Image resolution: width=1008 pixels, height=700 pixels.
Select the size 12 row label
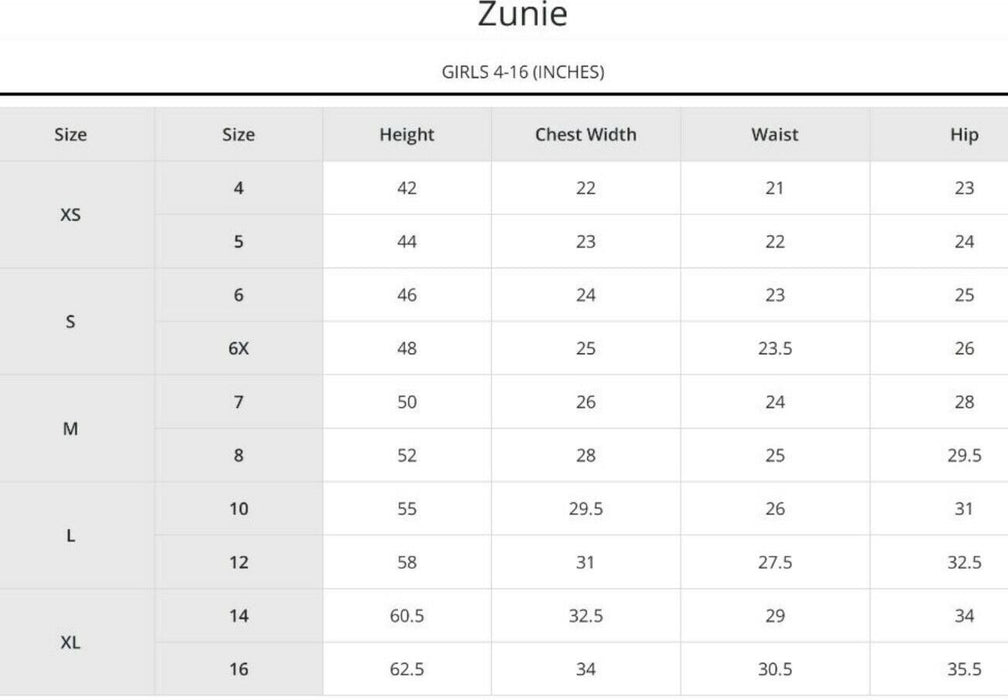click(x=238, y=563)
